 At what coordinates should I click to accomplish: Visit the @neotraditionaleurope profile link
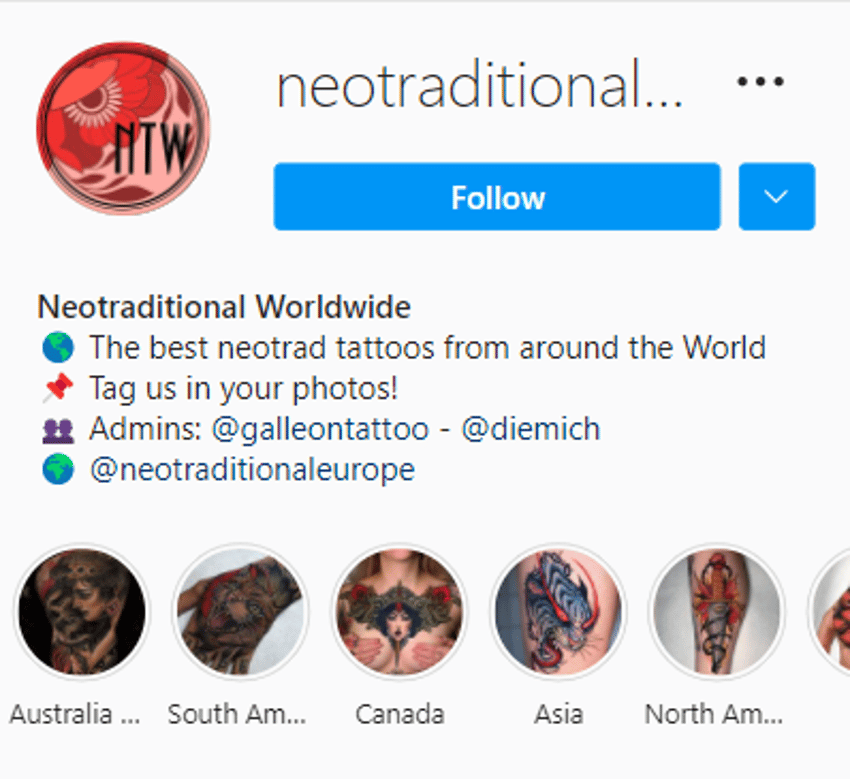[x=253, y=469]
